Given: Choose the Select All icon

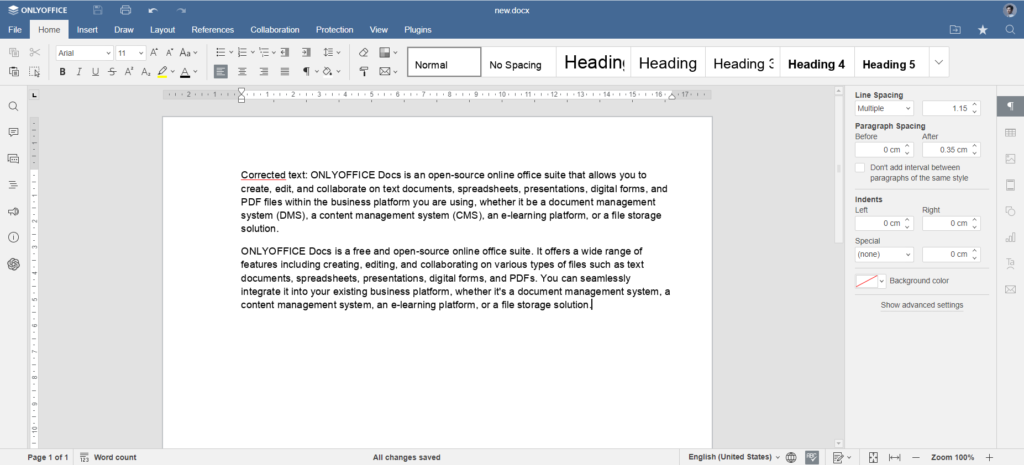Looking at the screenshot, I should coord(35,71).
